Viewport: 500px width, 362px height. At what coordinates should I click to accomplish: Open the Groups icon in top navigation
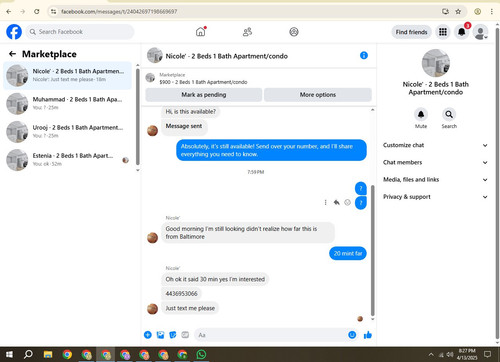click(x=294, y=32)
